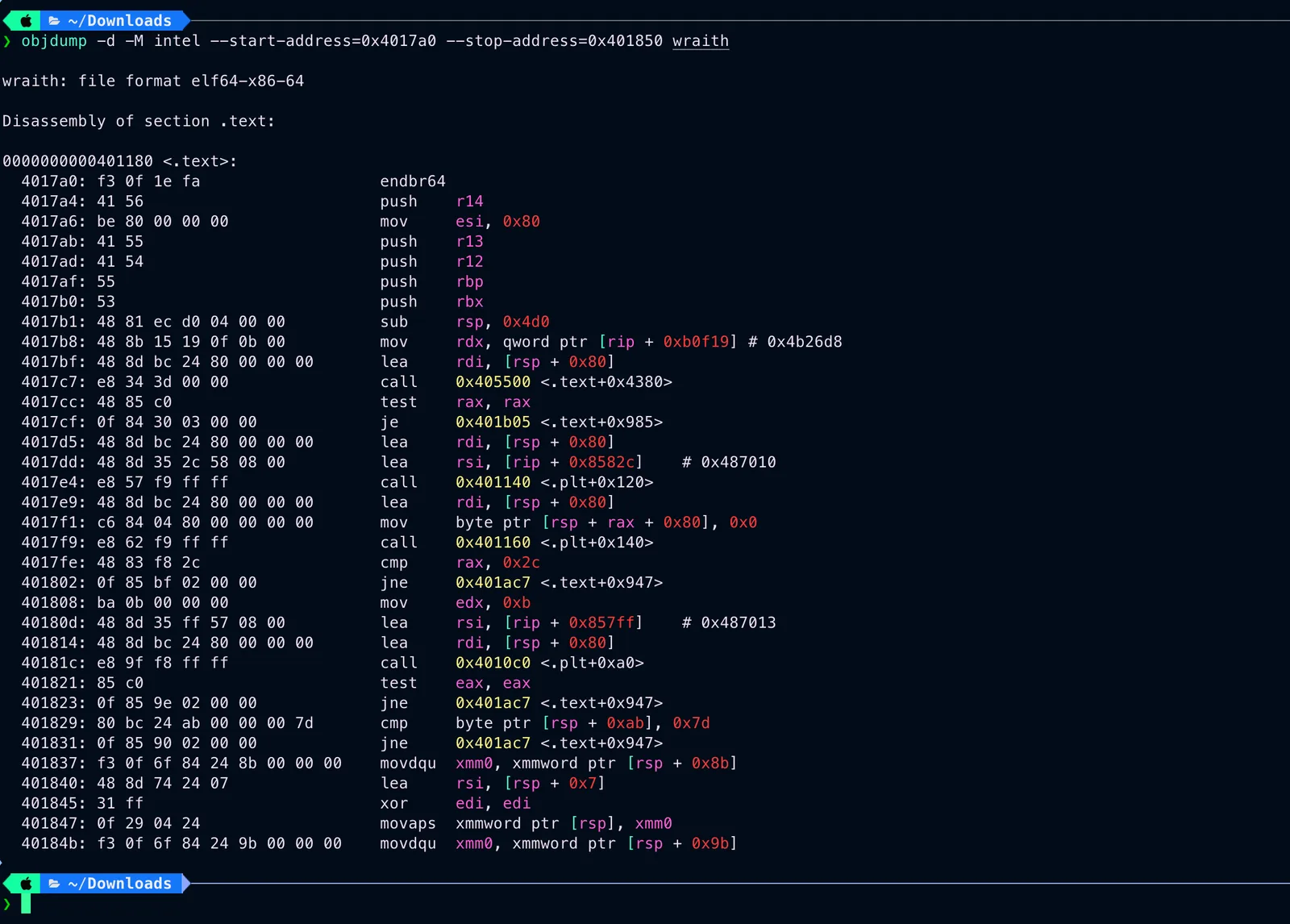This screenshot has width=1290, height=924.
Task: Click '0xab' offset in cmp byte ptr line
Action: 626,723
